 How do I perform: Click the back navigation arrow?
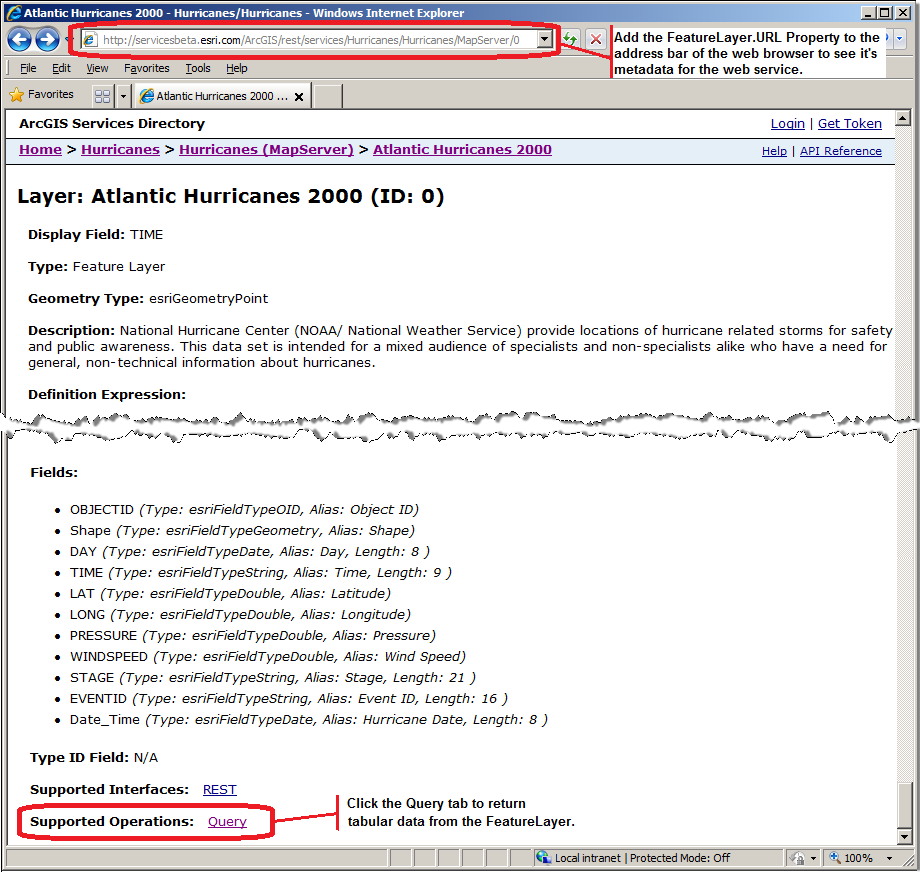pyautogui.click(x=20, y=38)
